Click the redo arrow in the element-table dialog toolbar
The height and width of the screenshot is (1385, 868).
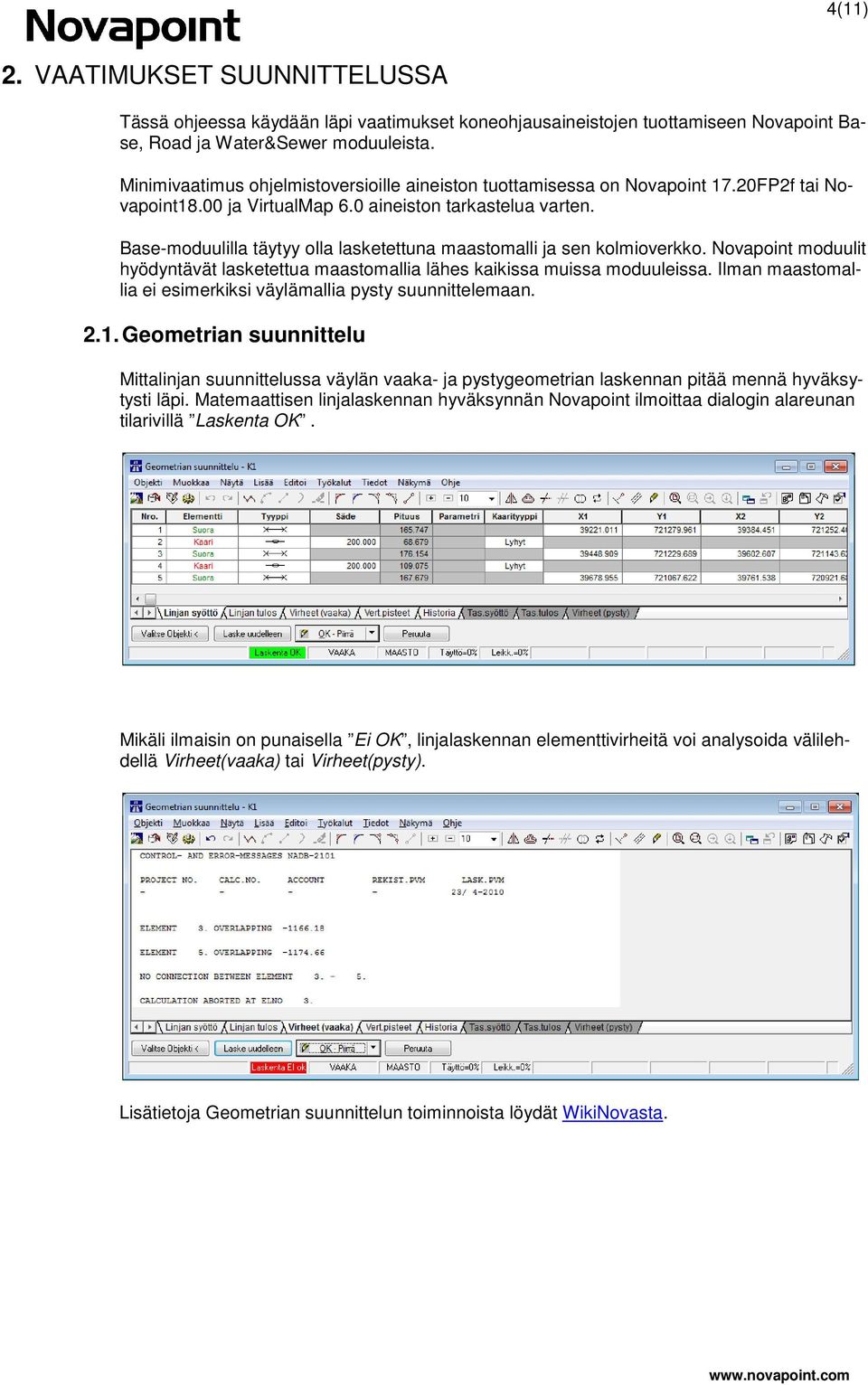228,498
